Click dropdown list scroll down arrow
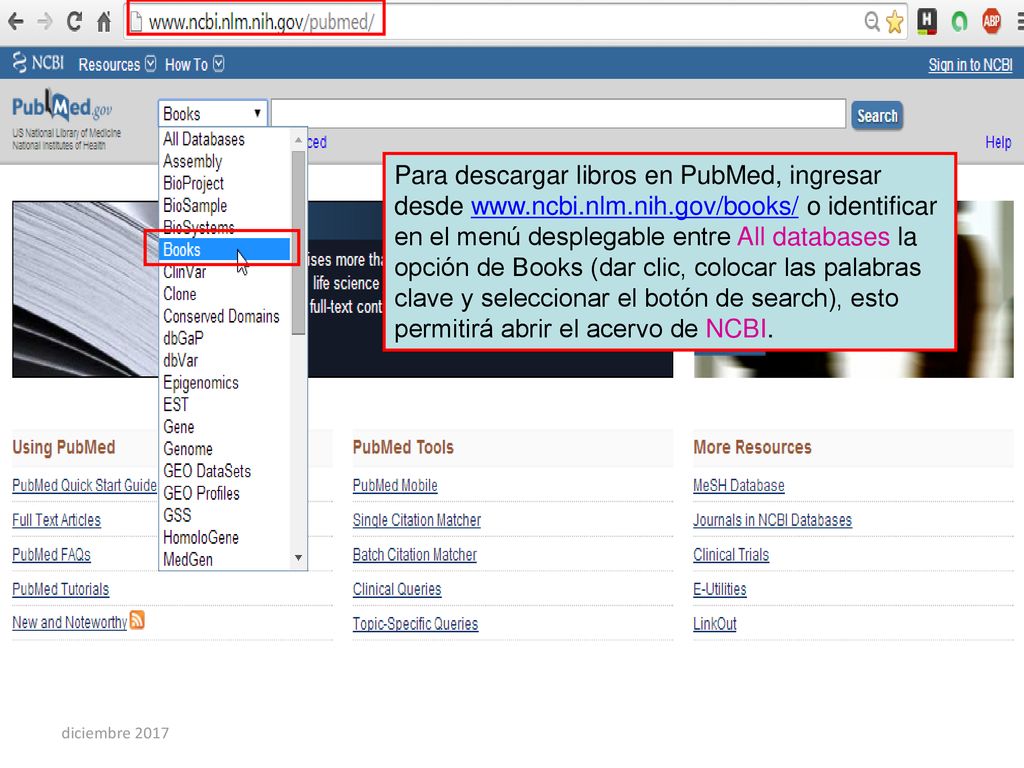 point(298,558)
